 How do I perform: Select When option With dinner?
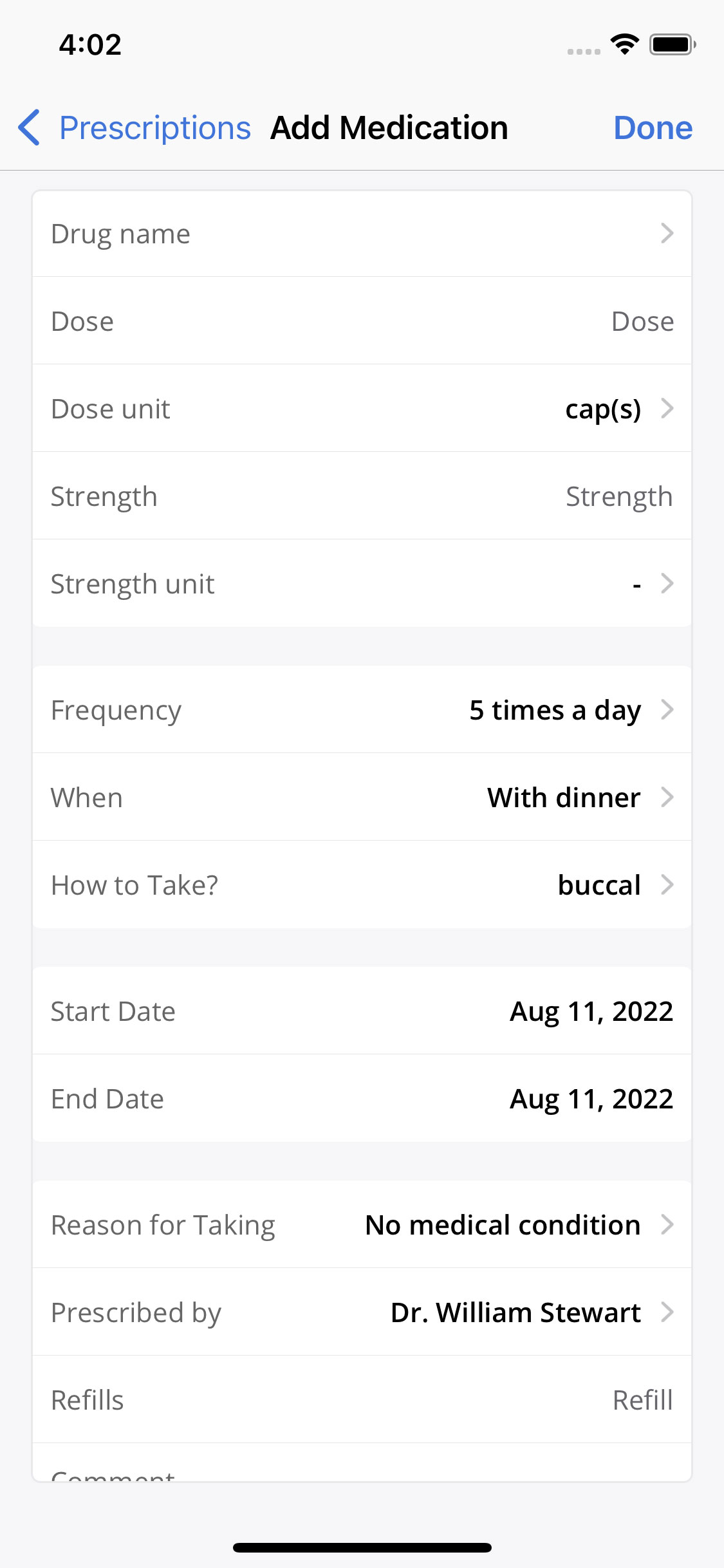click(x=563, y=798)
